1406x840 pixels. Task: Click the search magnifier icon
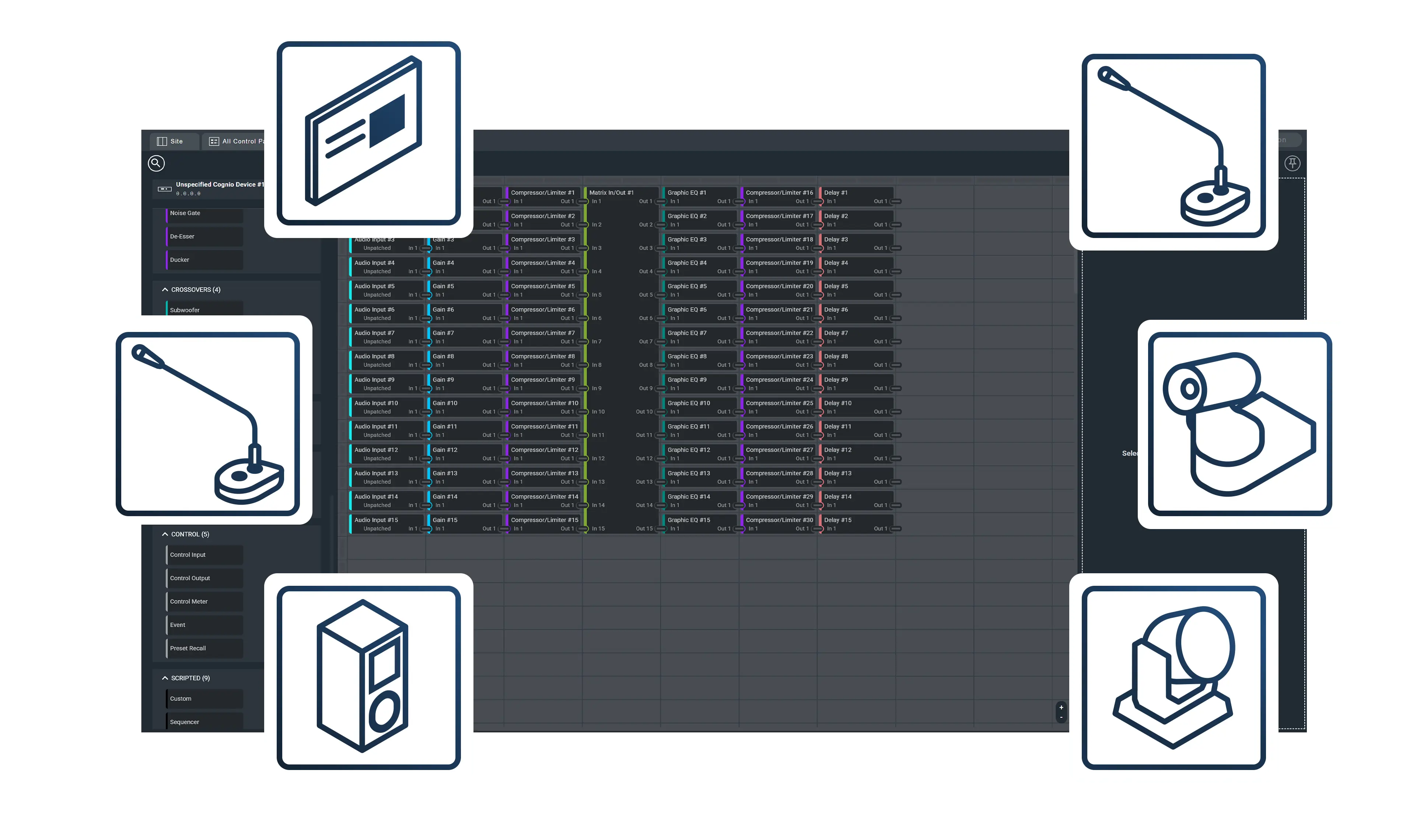pyautogui.click(x=156, y=163)
